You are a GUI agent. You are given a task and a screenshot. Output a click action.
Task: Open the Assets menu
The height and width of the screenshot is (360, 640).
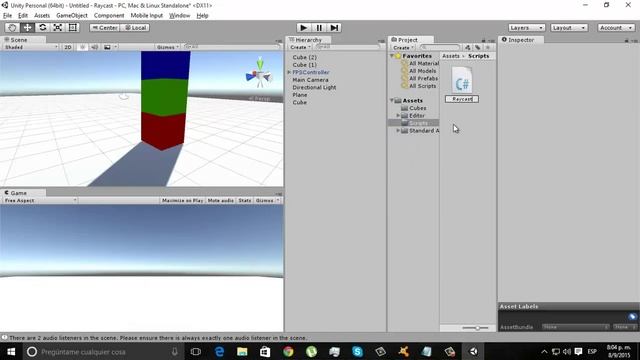pyautogui.click(x=42, y=16)
